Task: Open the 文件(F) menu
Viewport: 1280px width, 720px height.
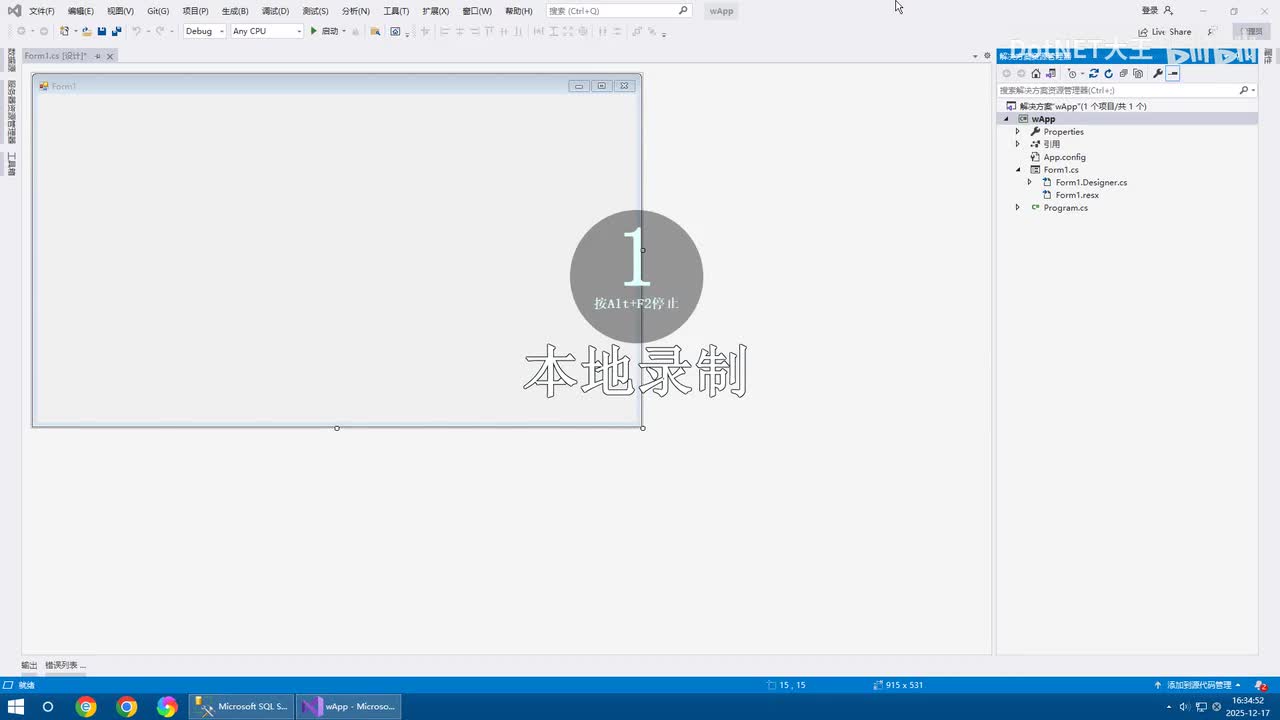Action: [42, 11]
